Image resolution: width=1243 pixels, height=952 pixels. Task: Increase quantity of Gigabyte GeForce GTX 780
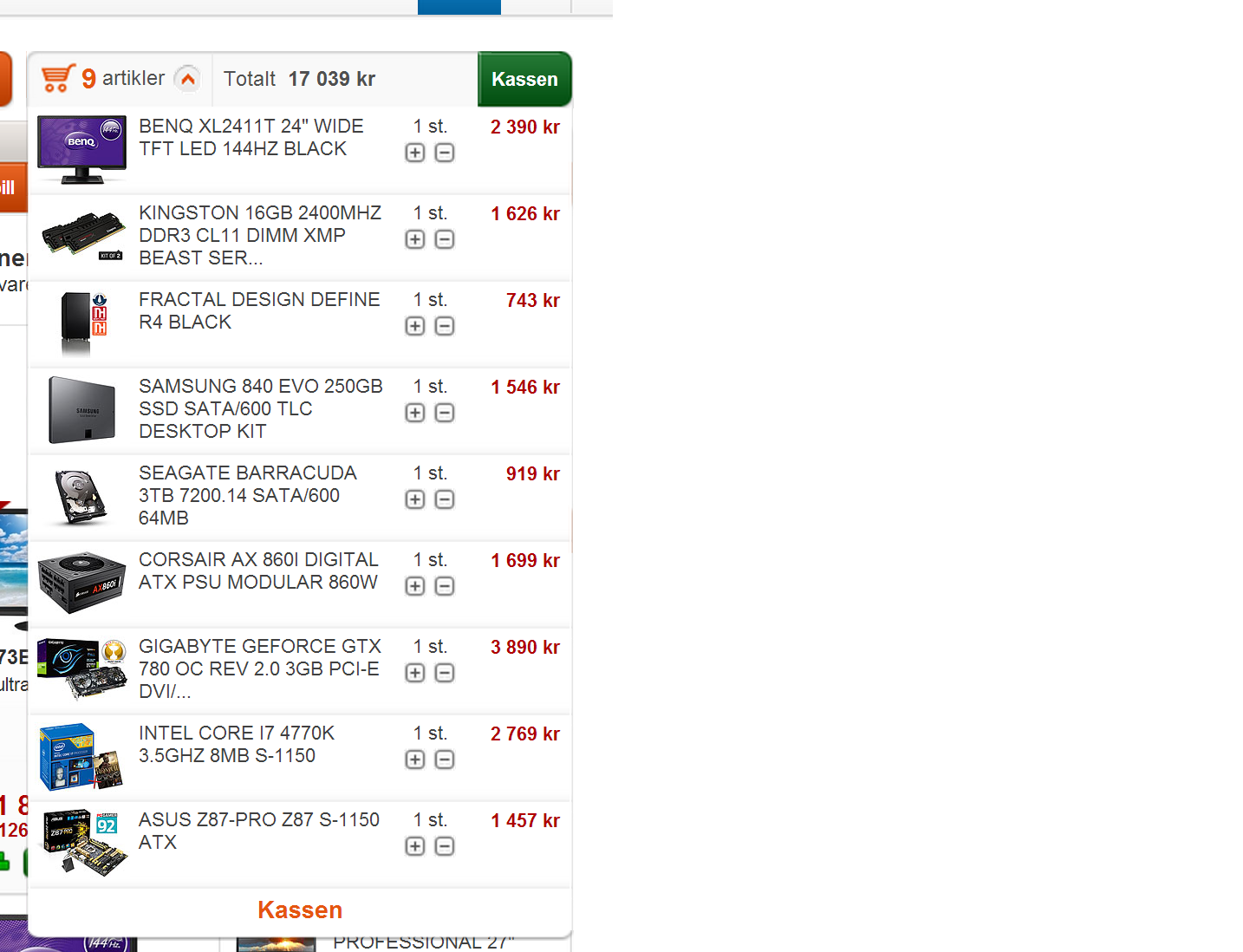tap(415, 673)
